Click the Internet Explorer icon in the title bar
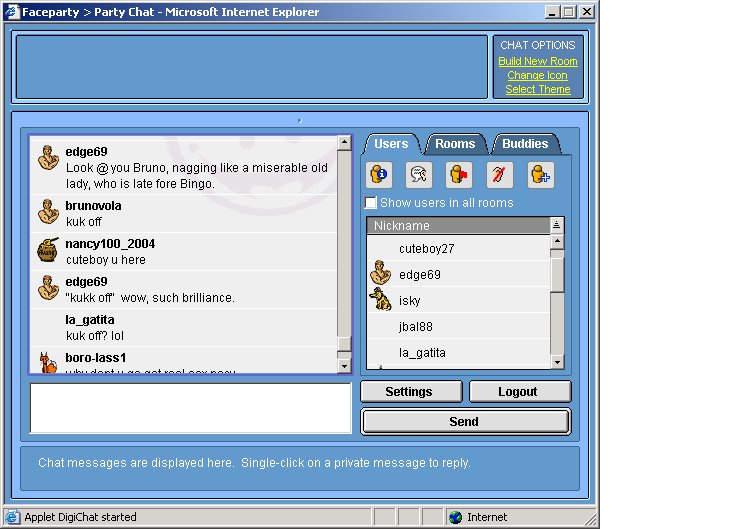This screenshot has width=734, height=529. pos(12,12)
